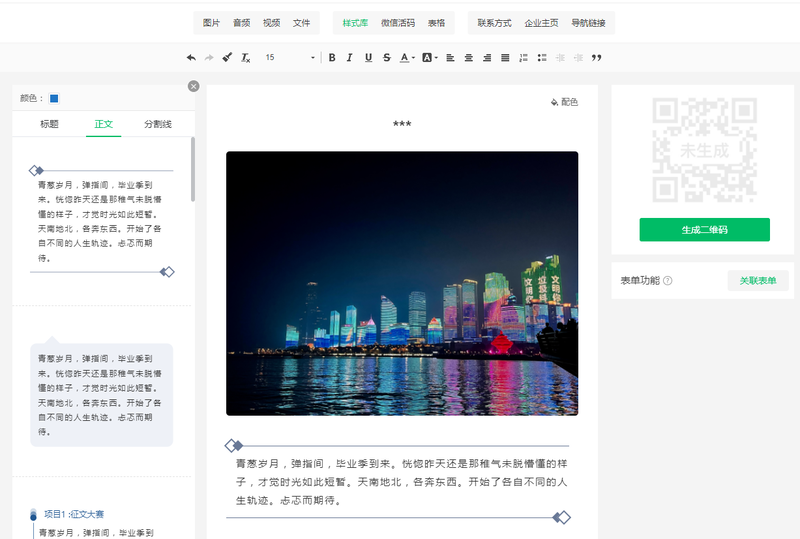Viewport: 800px width, 539px height.
Task: Click the 关联表单 button
Action: pyautogui.click(x=757, y=281)
